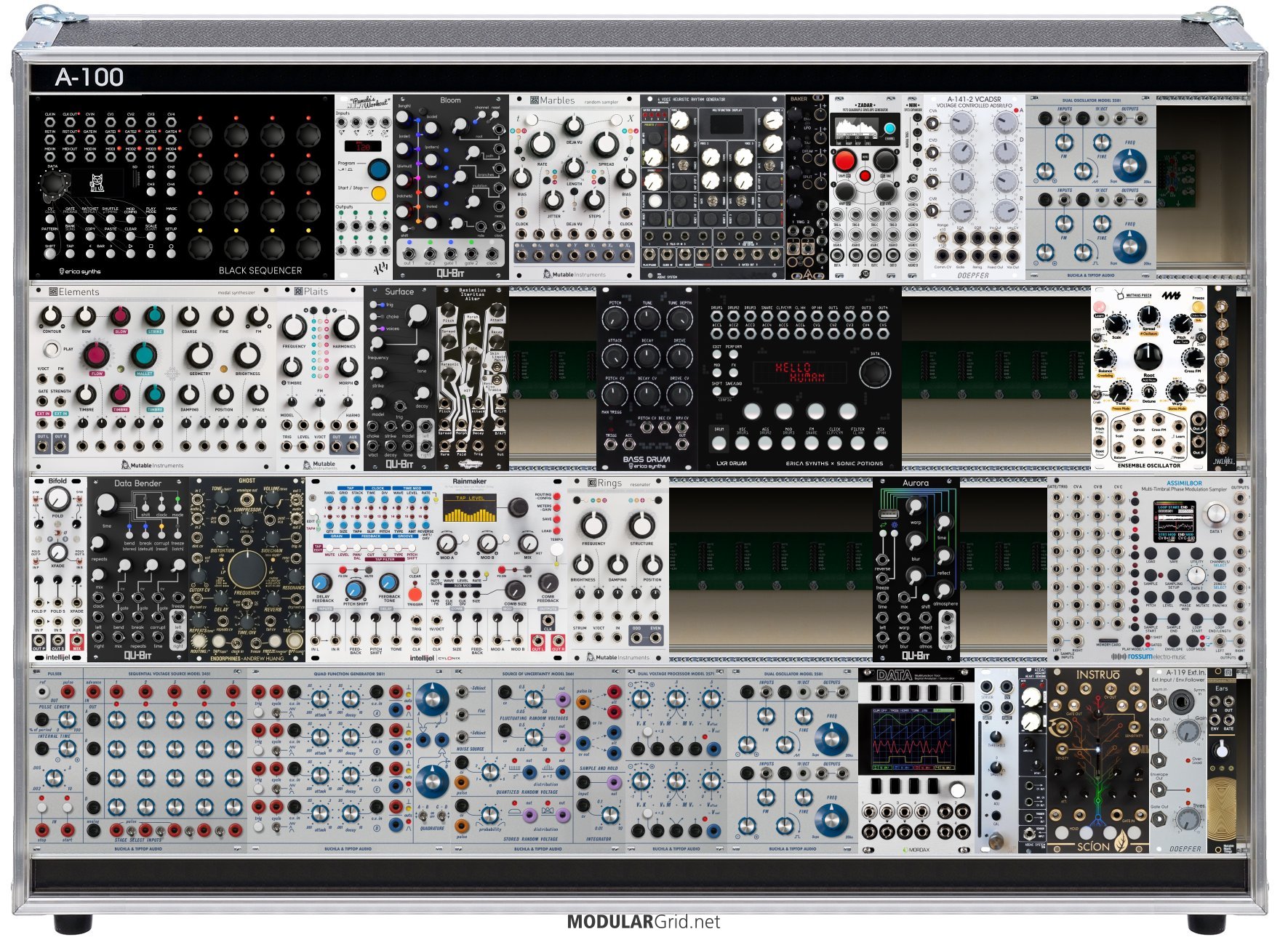Click the cat display on Black Sequencer
Viewport: 1288px width, 937px height.
(x=97, y=183)
